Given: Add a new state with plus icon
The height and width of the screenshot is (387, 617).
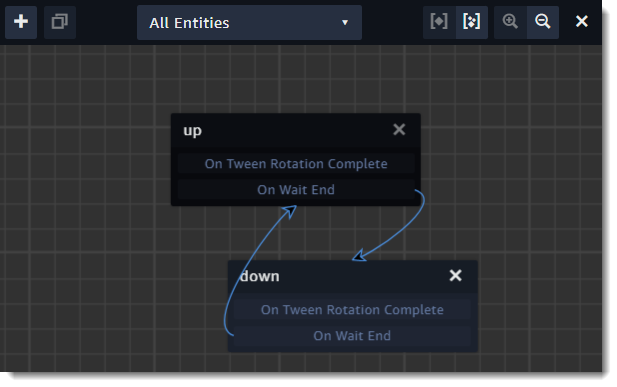Looking at the screenshot, I should coord(21,22).
